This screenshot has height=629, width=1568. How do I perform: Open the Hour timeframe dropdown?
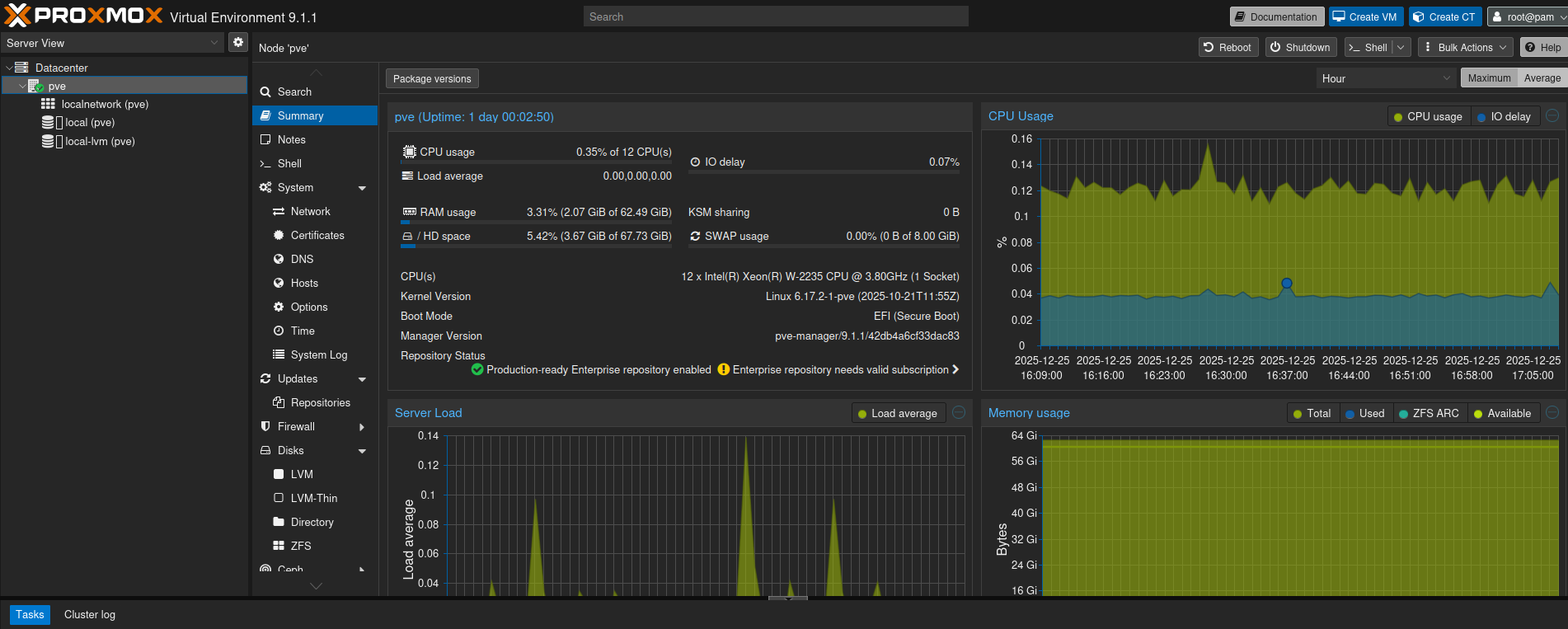1385,78
